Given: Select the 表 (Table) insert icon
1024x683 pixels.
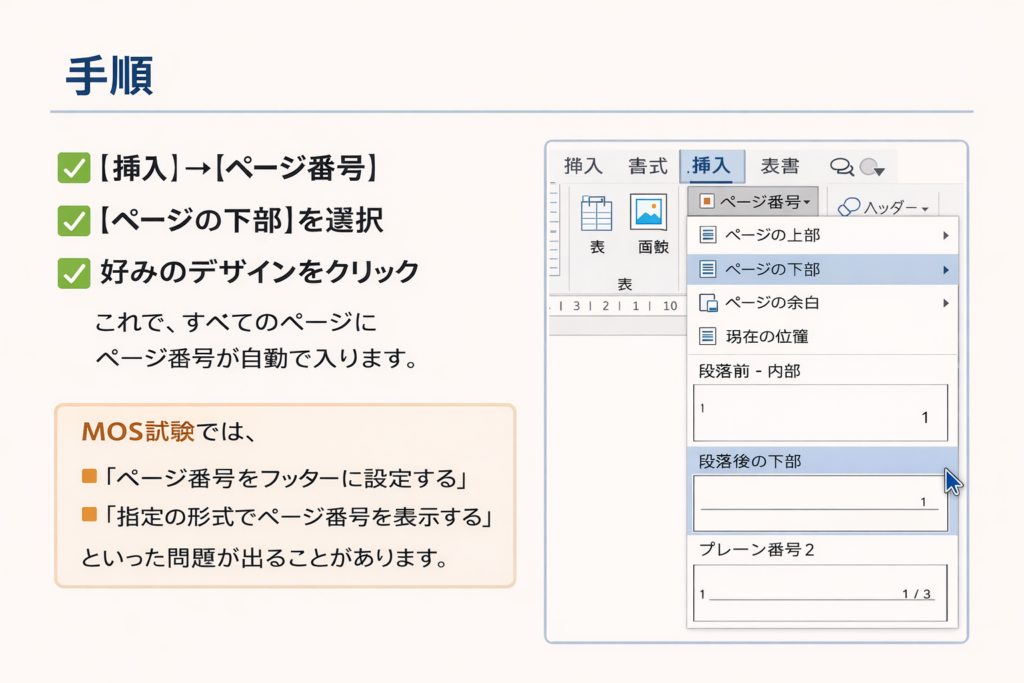Looking at the screenshot, I should (596, 212).
